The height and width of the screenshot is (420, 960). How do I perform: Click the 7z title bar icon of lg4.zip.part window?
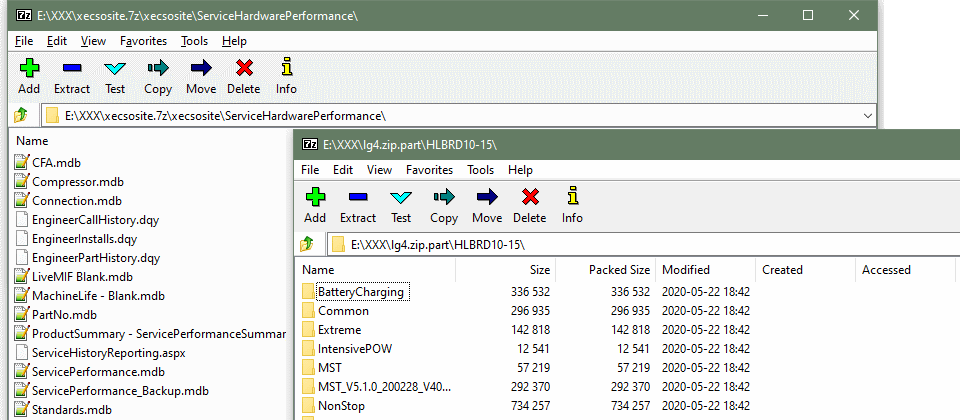point(310,144)
